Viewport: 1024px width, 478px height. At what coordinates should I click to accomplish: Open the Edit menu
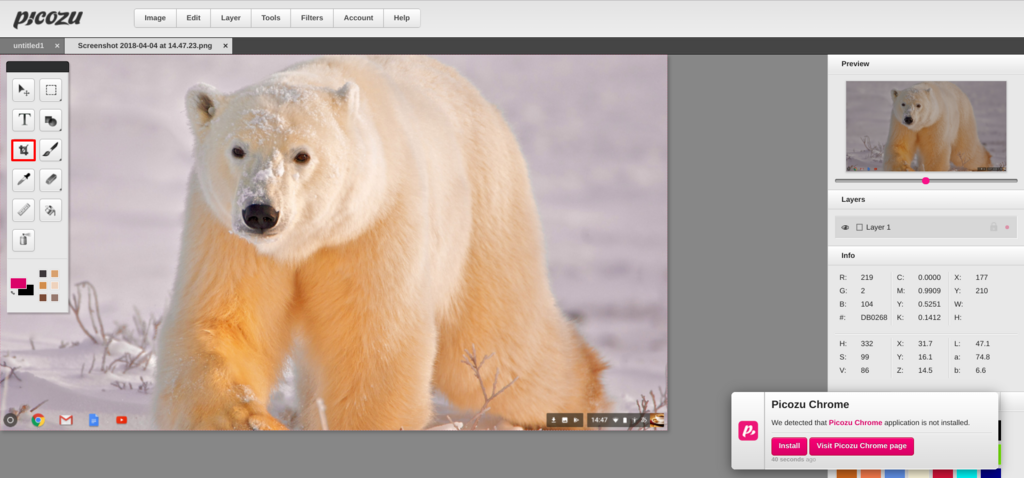click(193, 18)
